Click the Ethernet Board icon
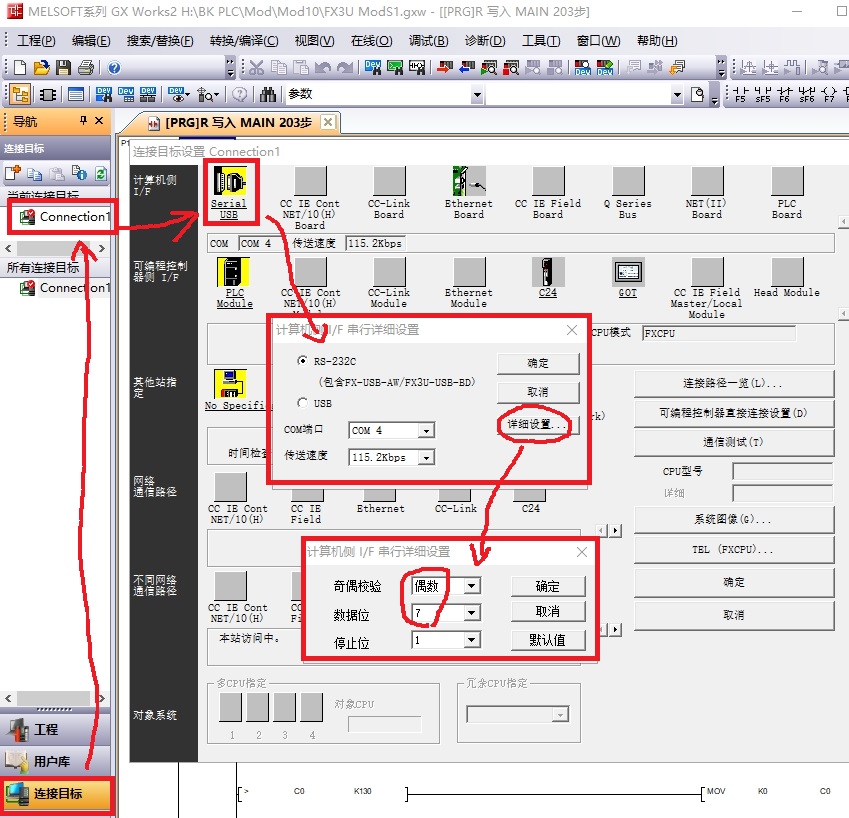The width and height of the screenshot is (849, 818). point(468,183)
